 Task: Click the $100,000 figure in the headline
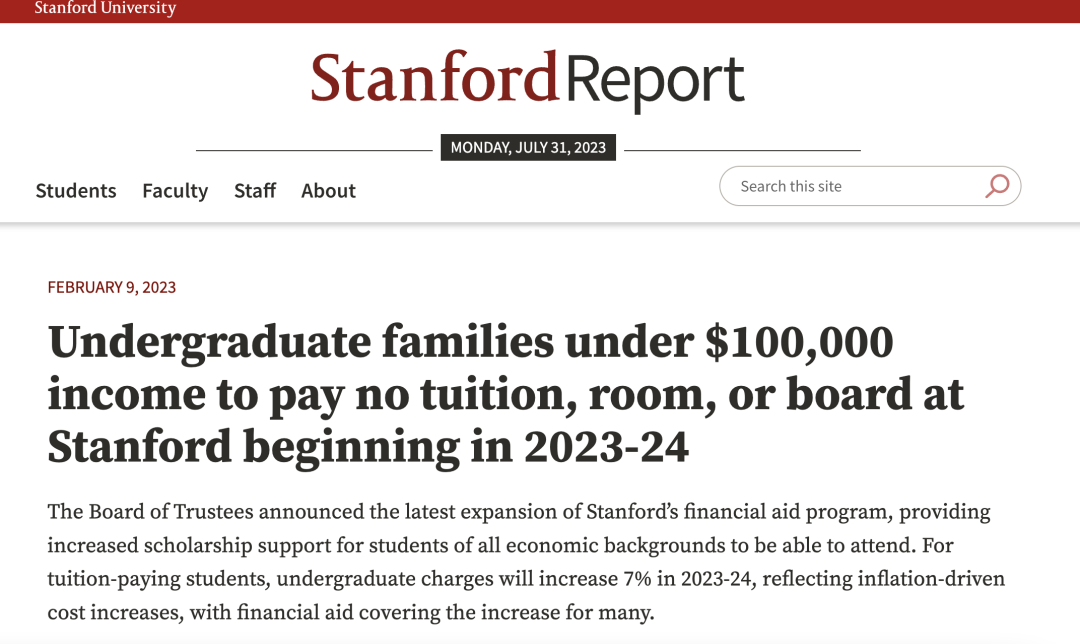pos(799,342)
